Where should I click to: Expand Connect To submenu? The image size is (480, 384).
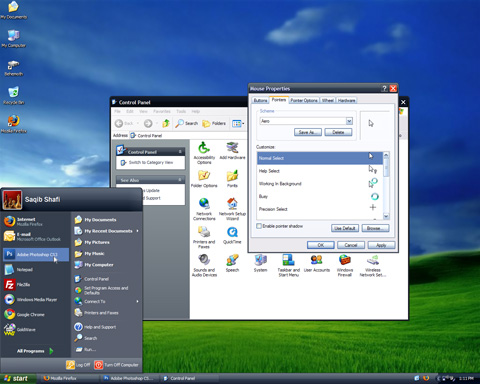pyautogui.click(x=107, y=301)
